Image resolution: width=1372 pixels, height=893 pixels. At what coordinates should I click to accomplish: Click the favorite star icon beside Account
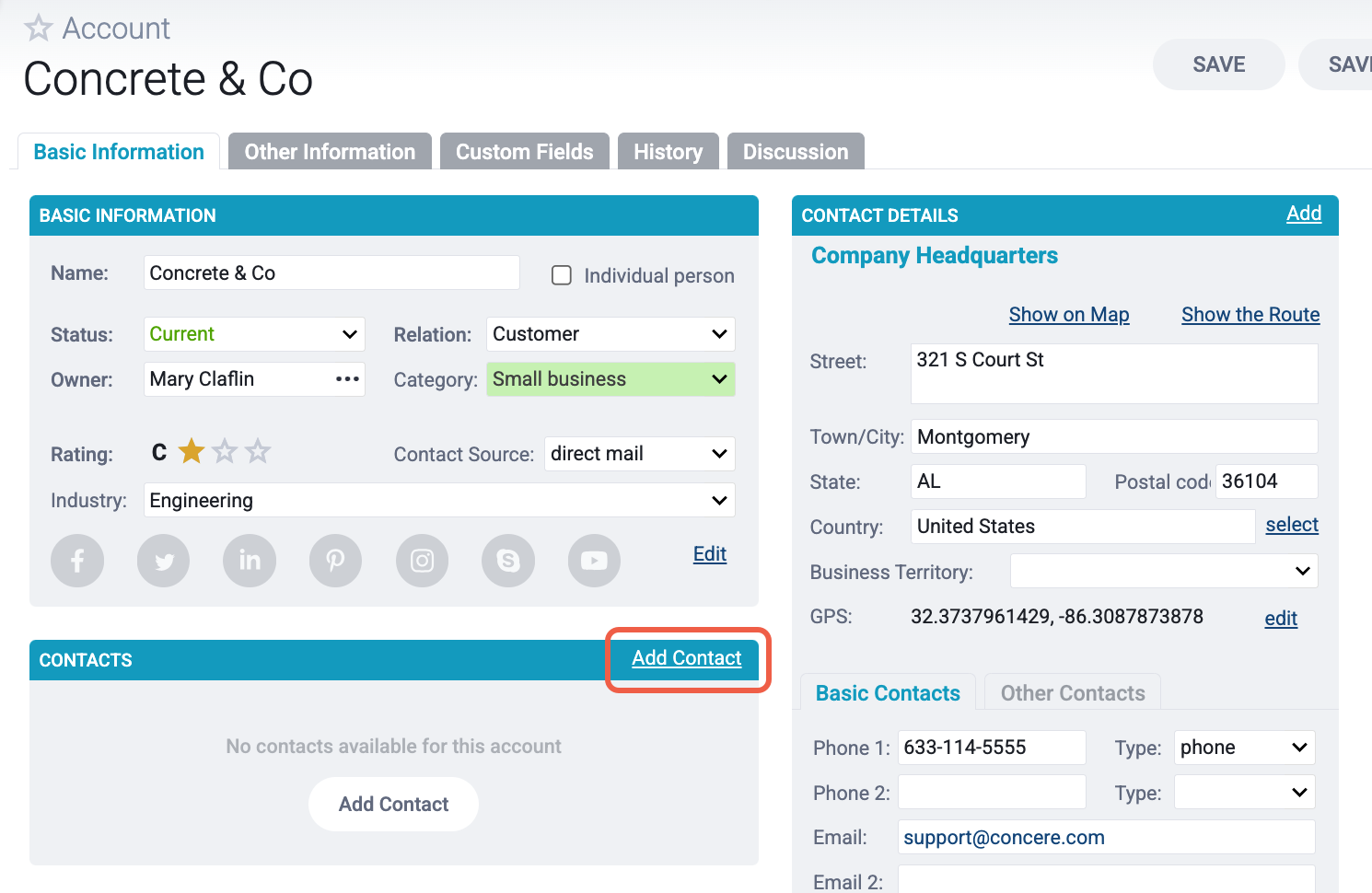click(x=38, y=29)
